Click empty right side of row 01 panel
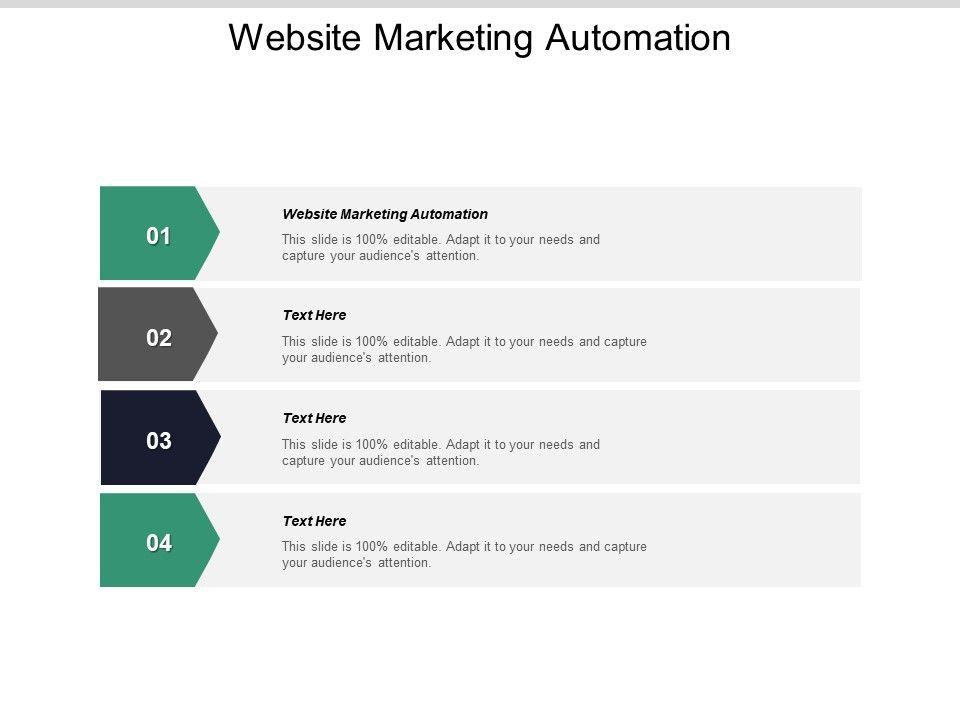The height and width of the screenshot is (720, 960). 760,234
